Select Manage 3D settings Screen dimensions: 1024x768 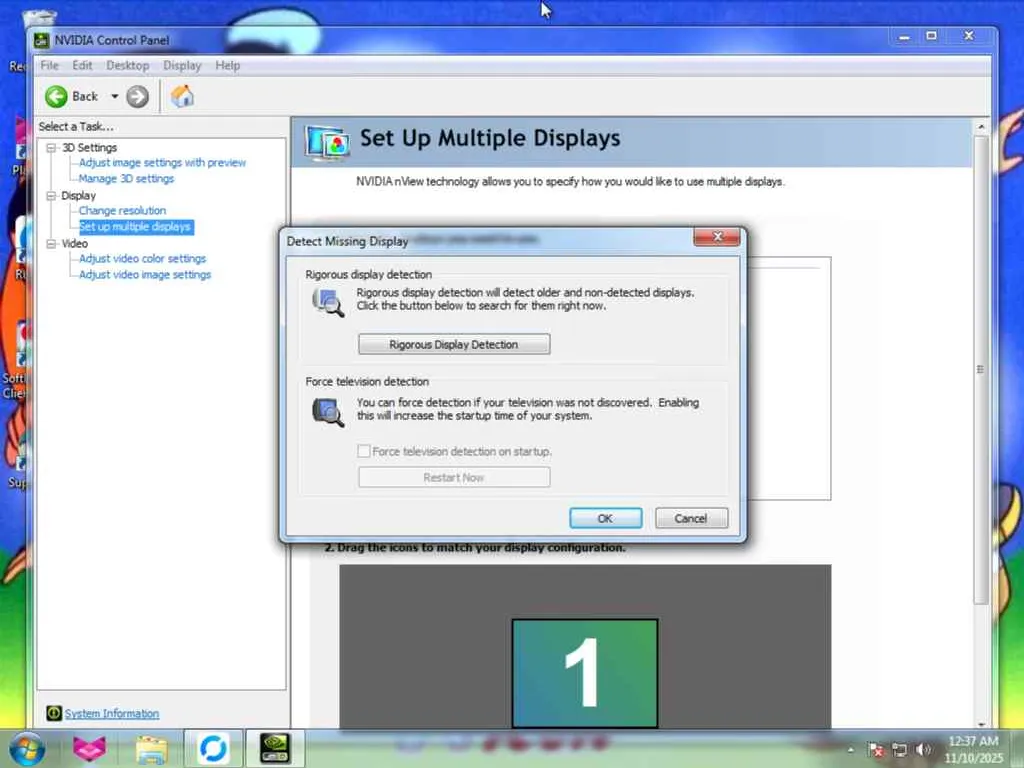(126, 178)
